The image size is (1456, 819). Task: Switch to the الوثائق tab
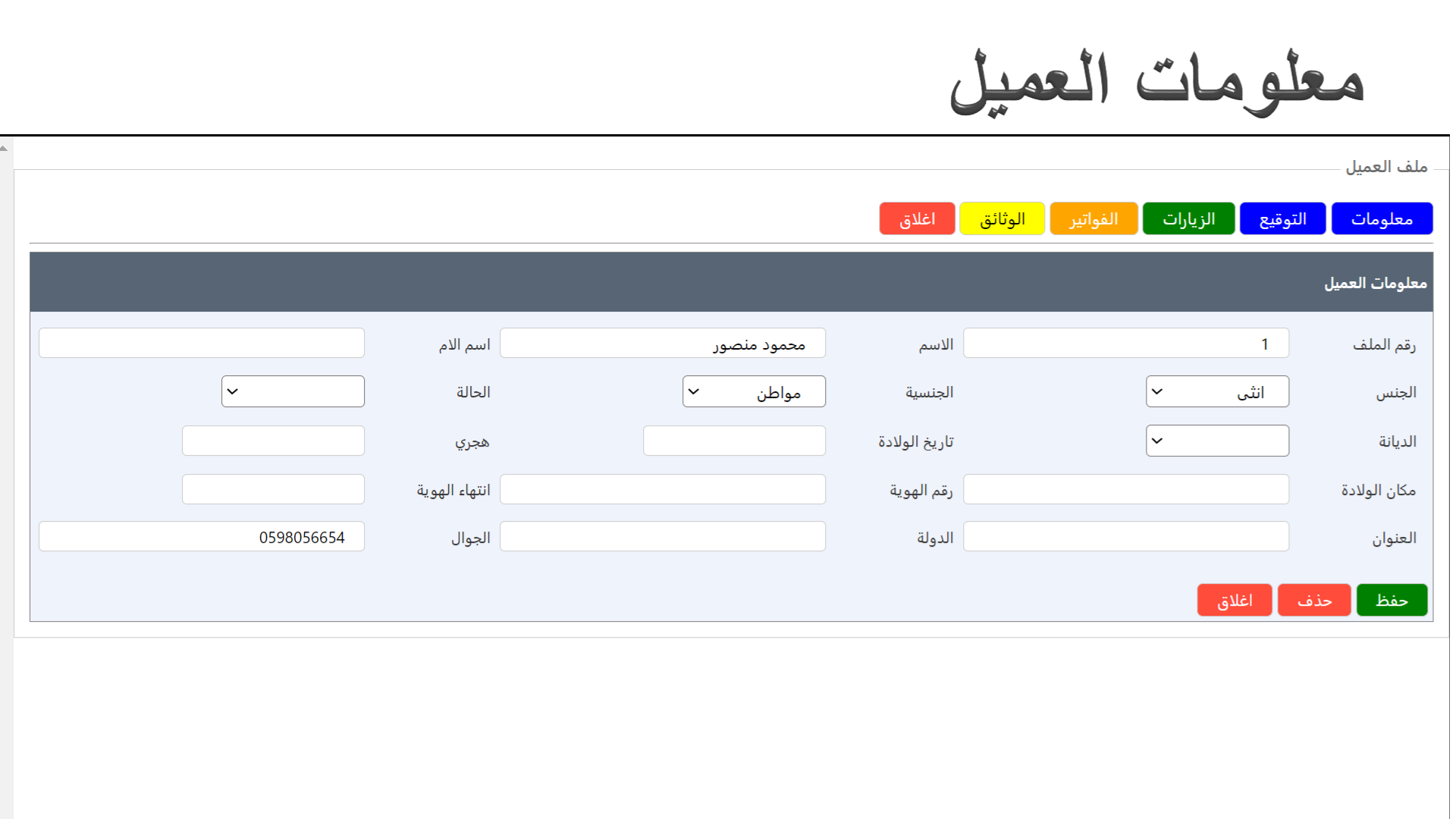click(x=1001, y=219)
